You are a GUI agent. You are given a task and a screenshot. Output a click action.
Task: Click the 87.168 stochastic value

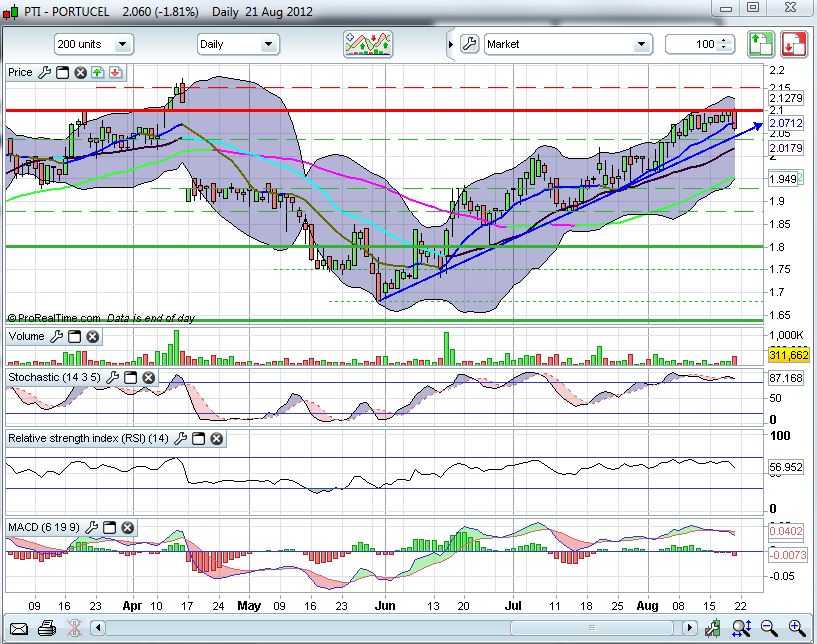(x=786, y=378)
